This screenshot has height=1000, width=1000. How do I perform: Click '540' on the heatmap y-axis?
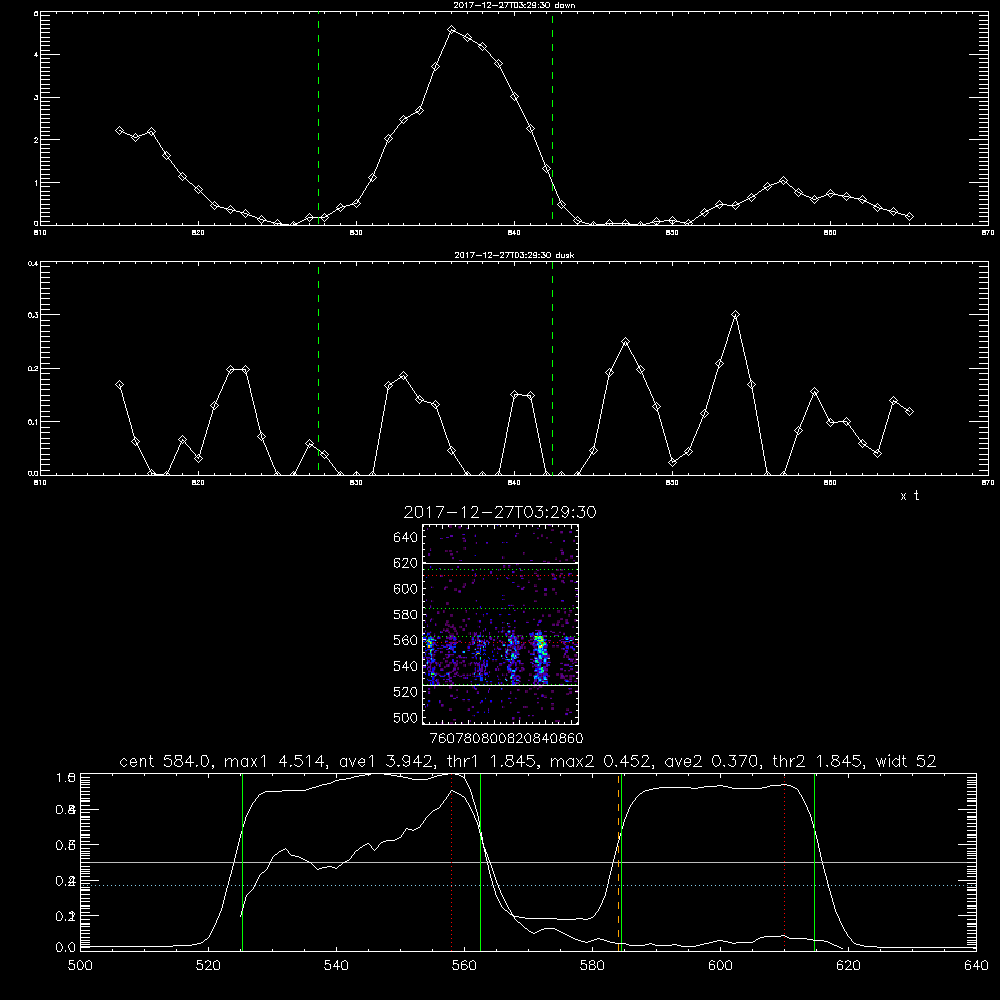[406, 666]
